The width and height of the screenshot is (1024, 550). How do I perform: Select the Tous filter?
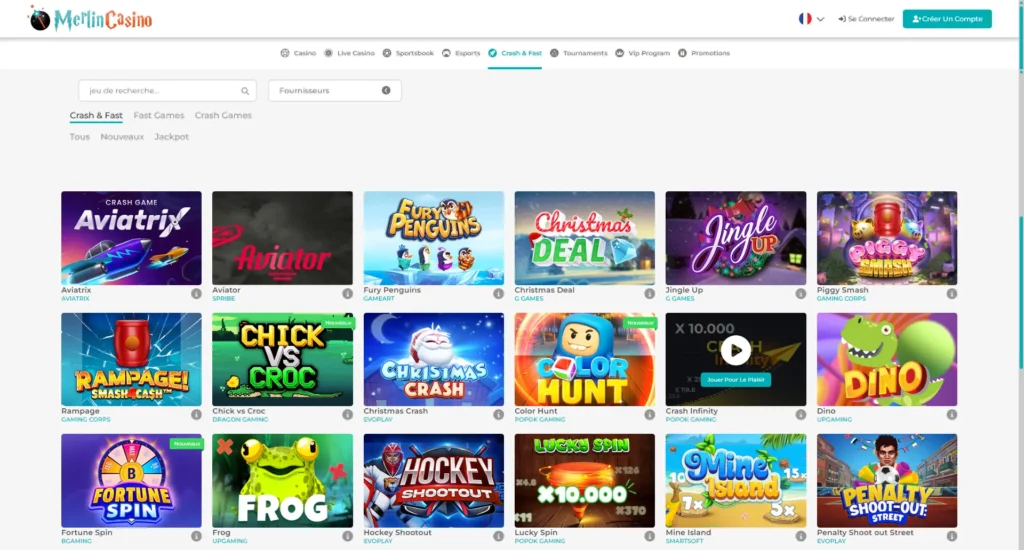(80, 137)
